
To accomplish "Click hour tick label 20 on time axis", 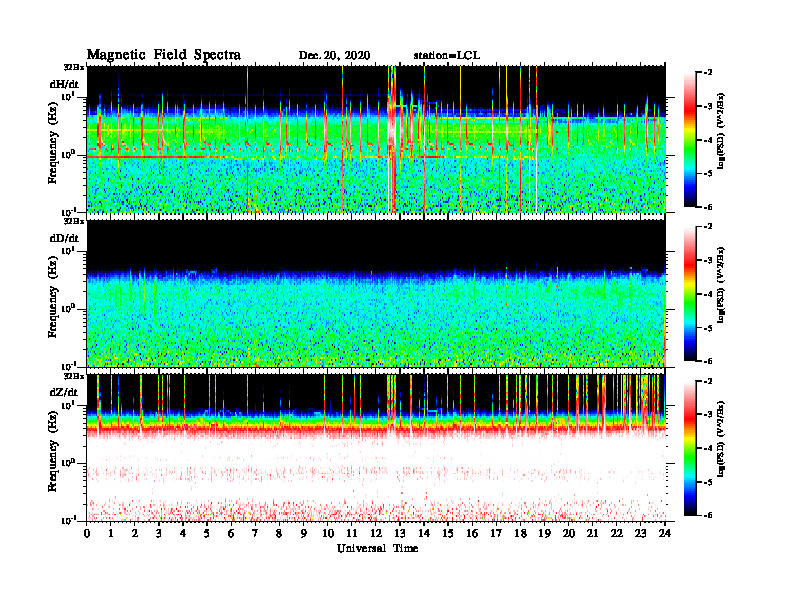I will 569,533.
